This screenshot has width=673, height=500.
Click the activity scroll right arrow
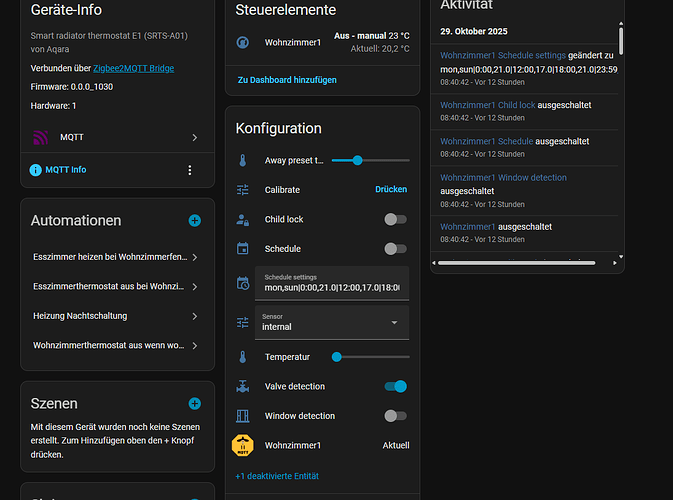pyautogui.click(x=615, y=263)
